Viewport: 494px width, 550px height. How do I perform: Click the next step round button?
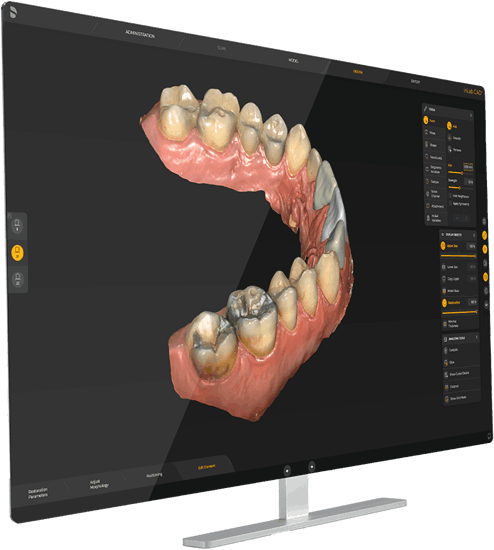311,467
